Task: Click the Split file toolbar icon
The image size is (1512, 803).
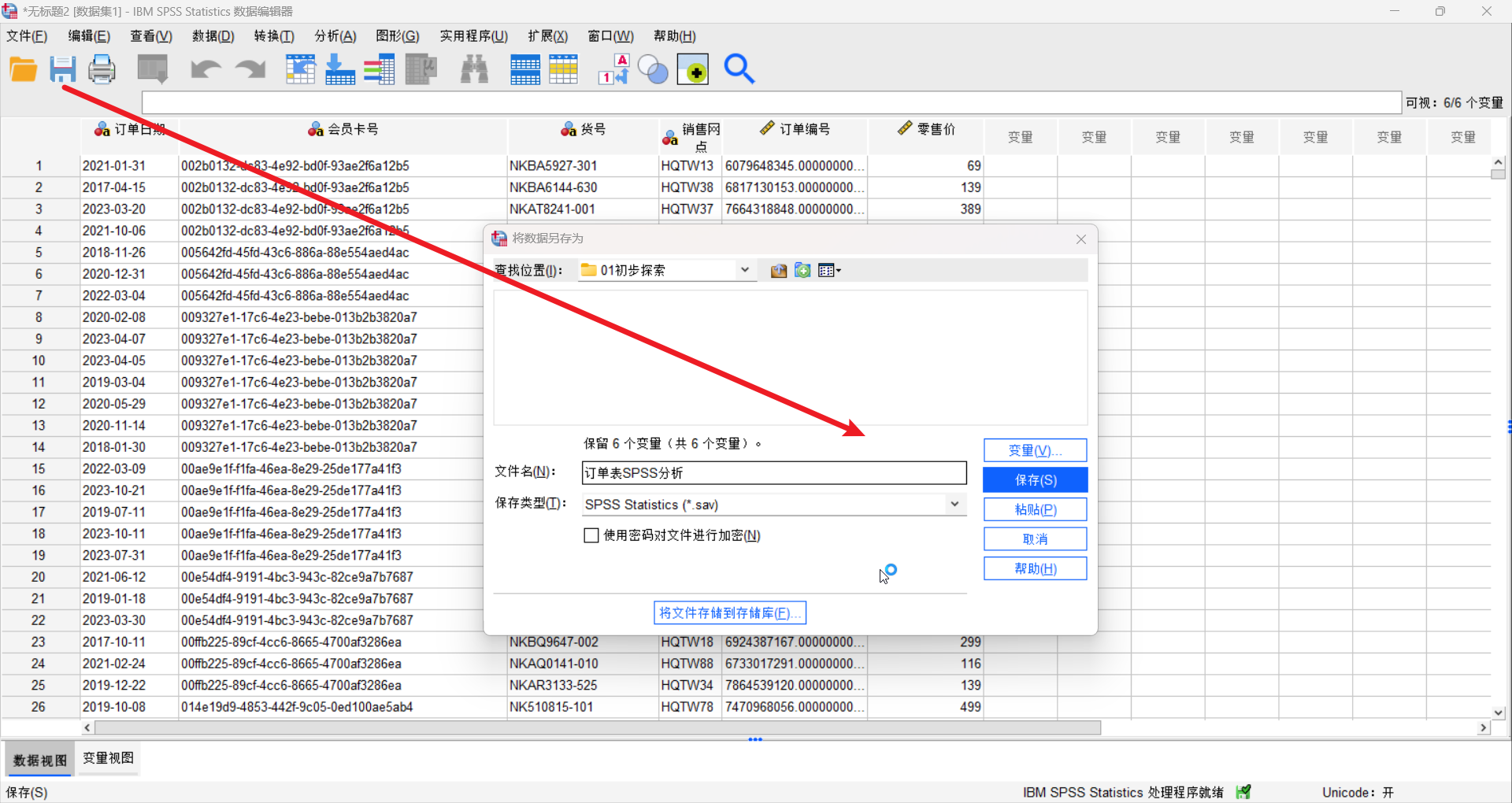Action: pos(525,69)
